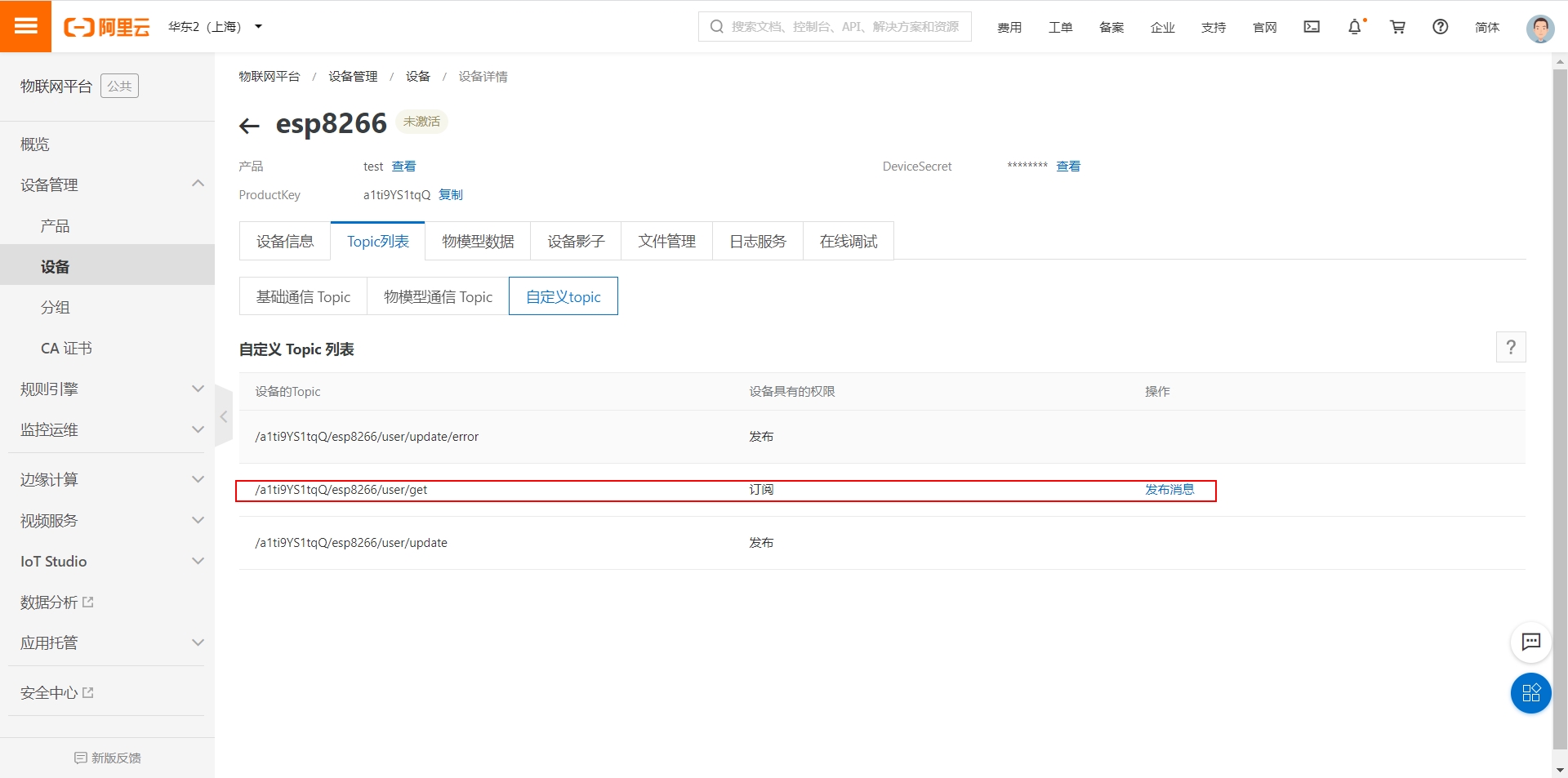Select the 物模型通信 Topic sub-tab
Viewport: 1568px width, 778px height.
[438, 296]
